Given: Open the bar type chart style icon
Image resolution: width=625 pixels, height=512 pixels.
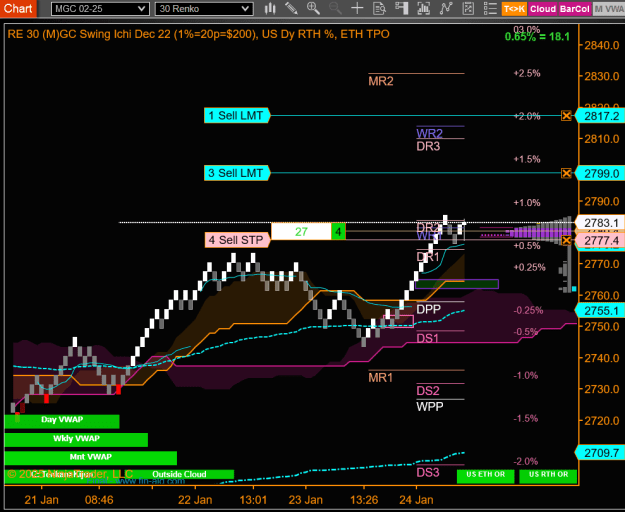Looking at the screenshot, I should coord(270,8).
